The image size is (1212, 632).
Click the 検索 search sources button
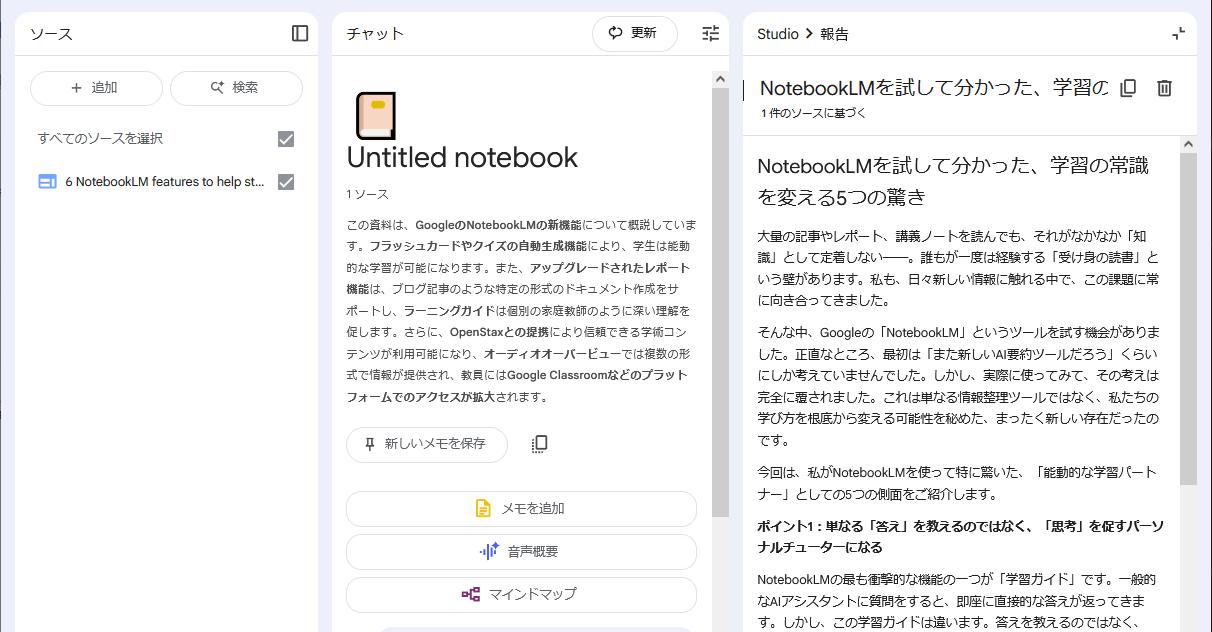(236, 88)
